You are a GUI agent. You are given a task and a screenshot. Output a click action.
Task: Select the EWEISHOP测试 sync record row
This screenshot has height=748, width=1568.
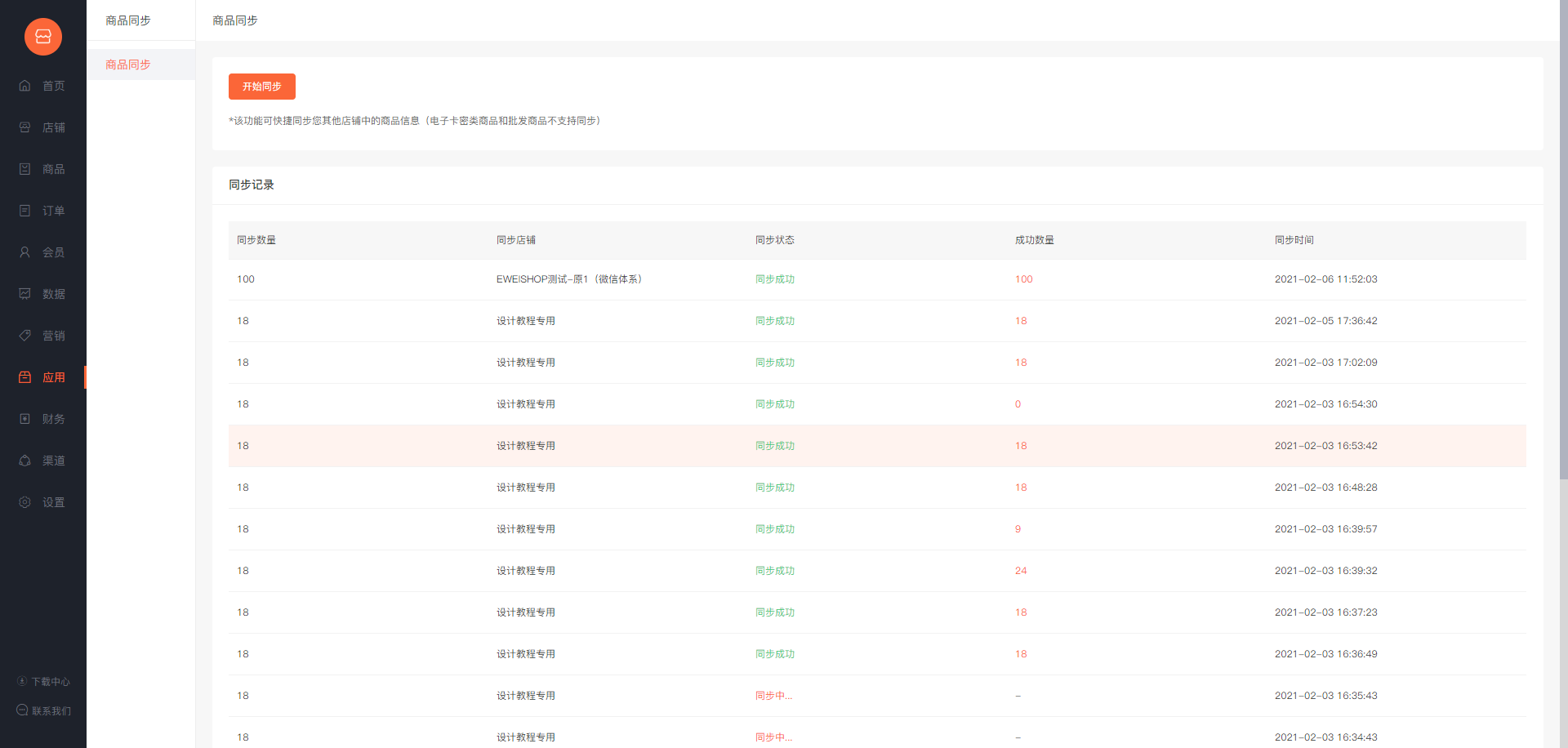[x=876, y=279]
